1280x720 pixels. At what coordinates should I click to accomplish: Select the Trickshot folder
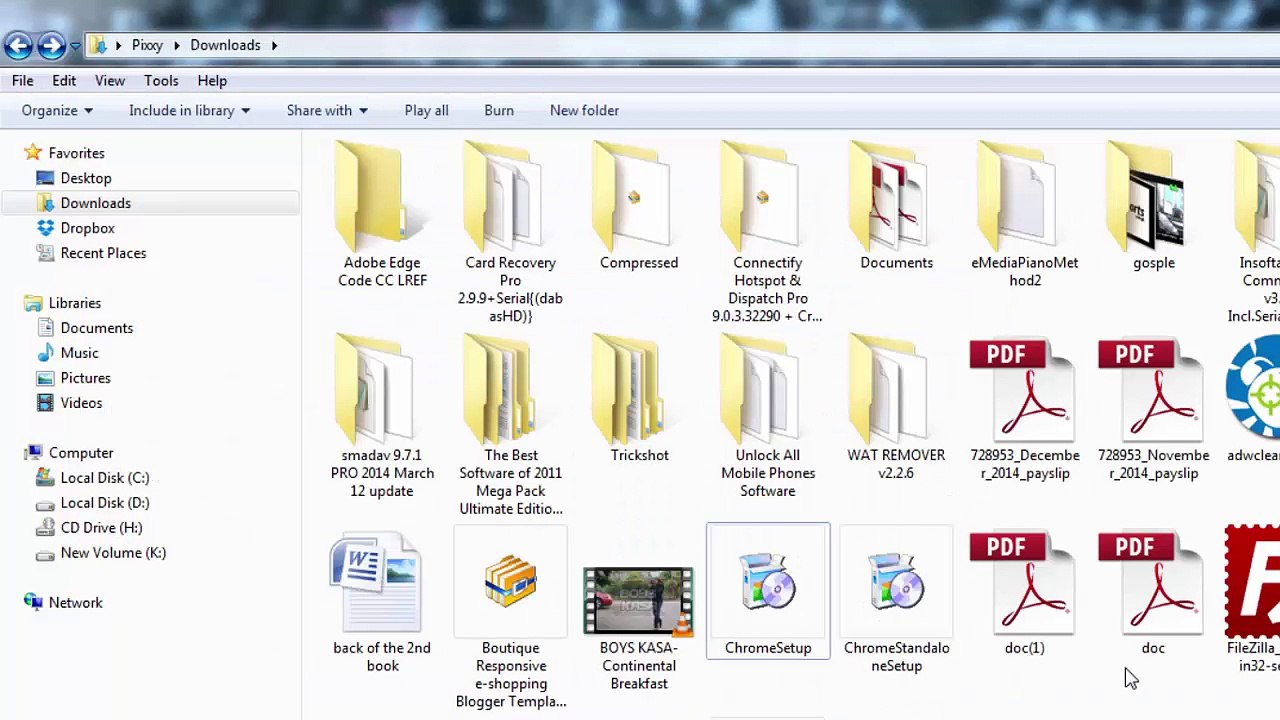[x=639, y=398]
